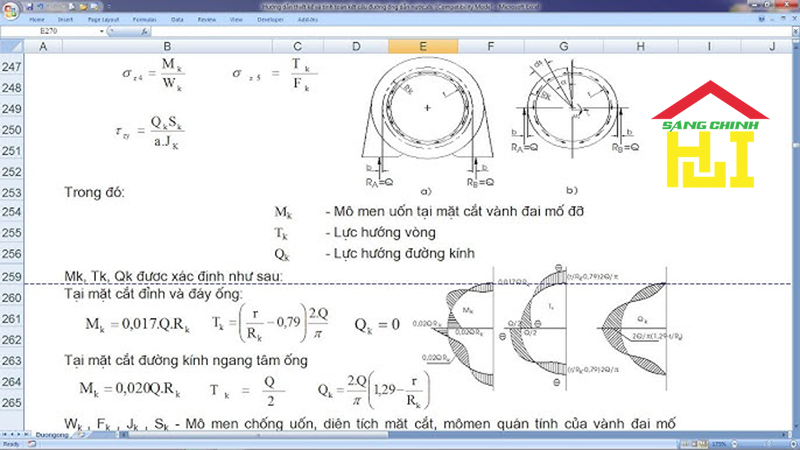Select column E header
This screenshot has height=450, width=800.
tap(422, 47)
